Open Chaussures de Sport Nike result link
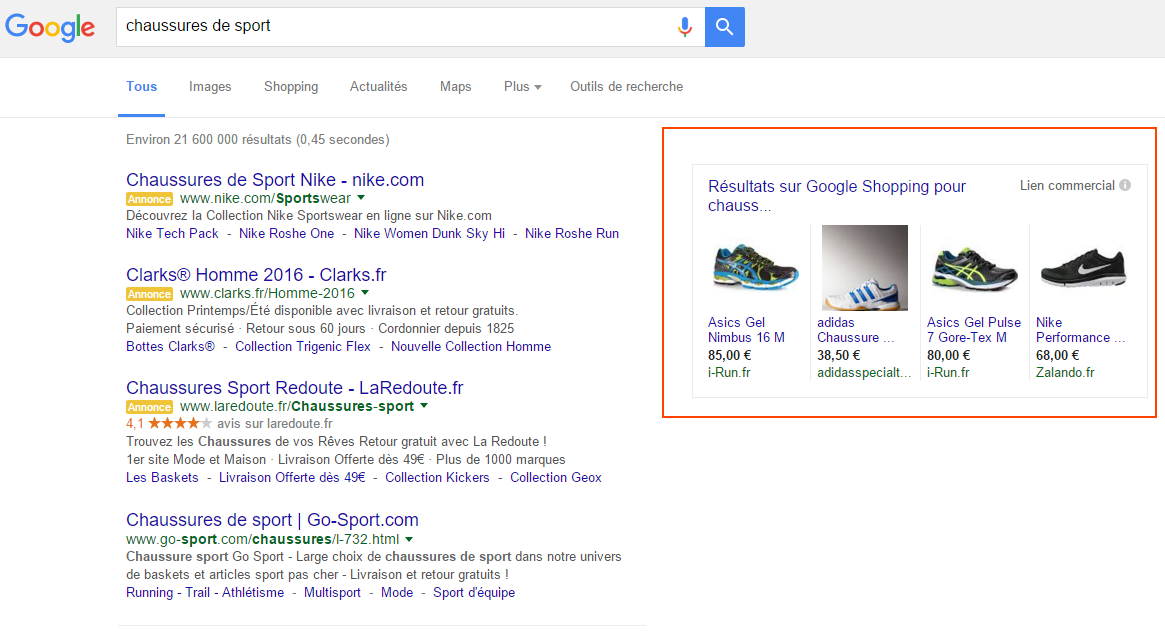The height and width of the screenshot is (632, 1165). tap(275, 180)
